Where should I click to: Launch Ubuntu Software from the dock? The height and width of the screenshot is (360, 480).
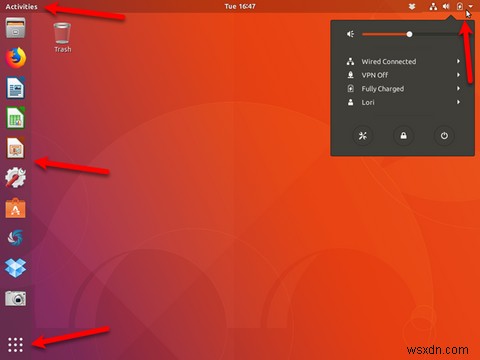(x=15, y=208)
